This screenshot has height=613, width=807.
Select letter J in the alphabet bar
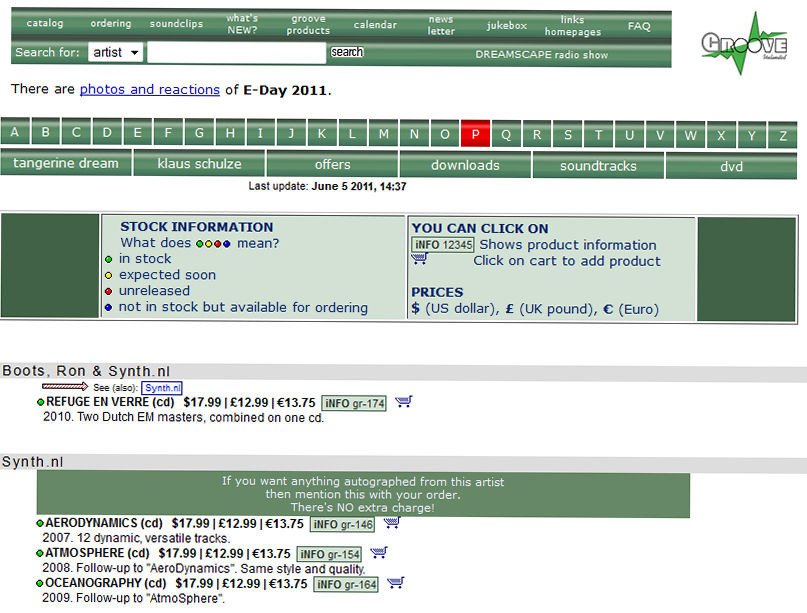291,134
